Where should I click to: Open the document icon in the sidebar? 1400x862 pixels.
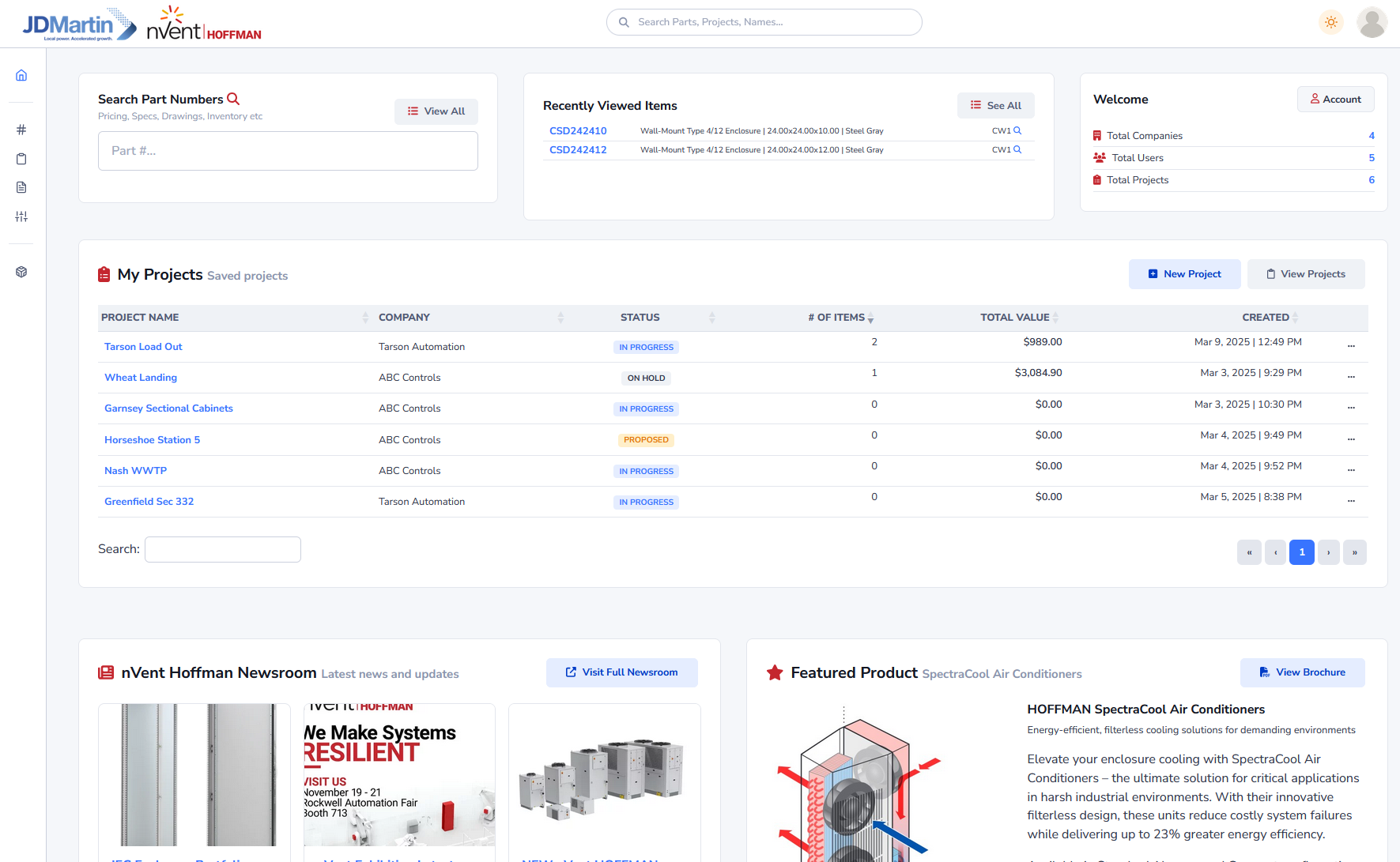[x=21, y=187]
